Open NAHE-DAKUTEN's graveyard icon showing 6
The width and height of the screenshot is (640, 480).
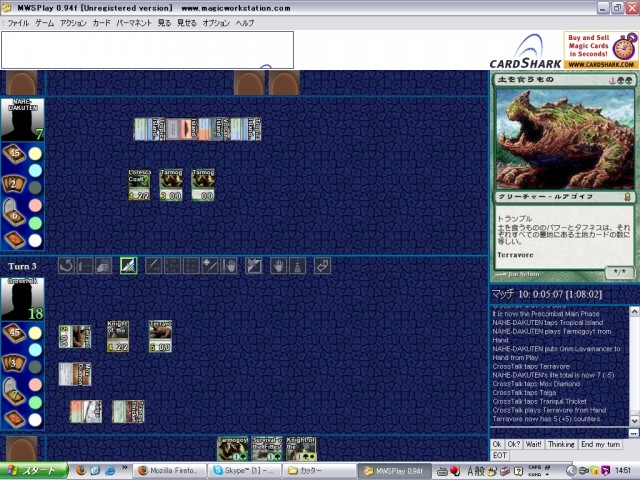(14, 212)
